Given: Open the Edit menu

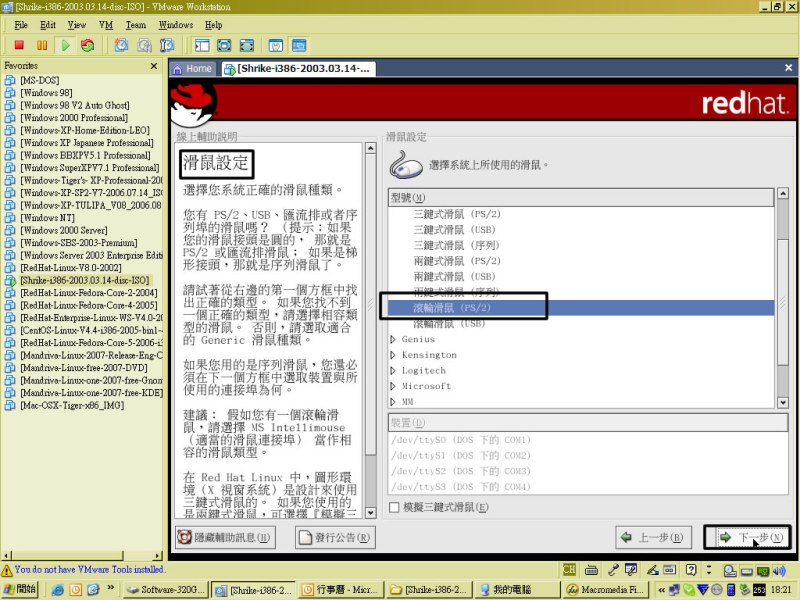Looking at the screenshot, I should [x=48, y=25].
